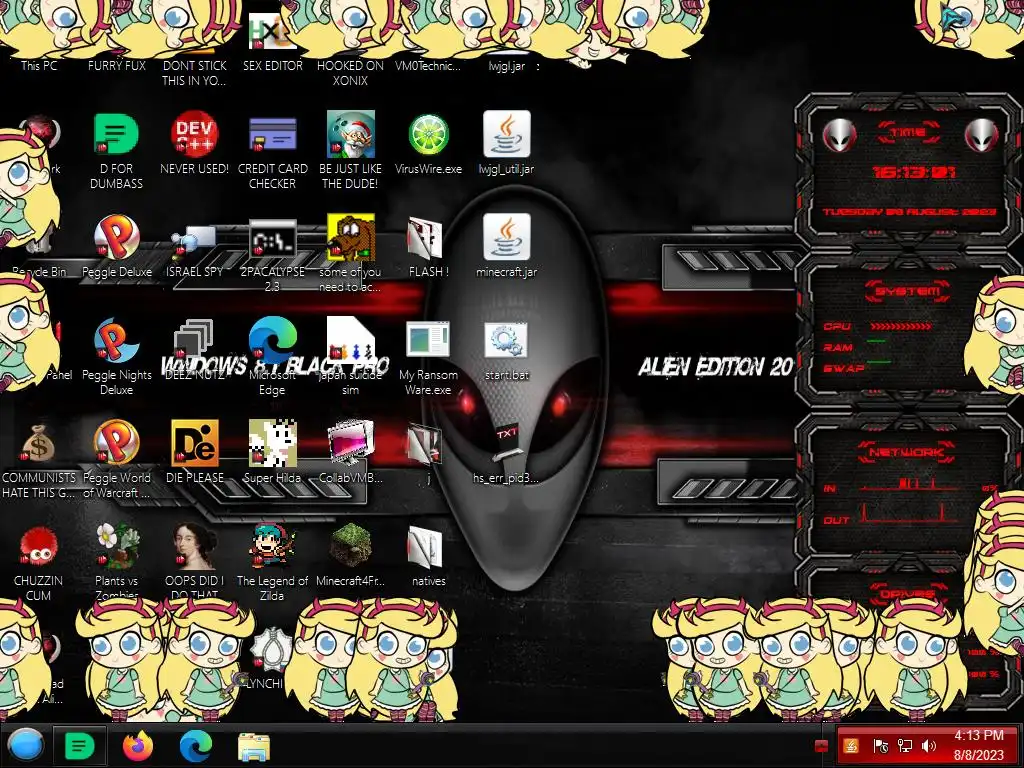Launch the Microsoft Edge desktop shortcut
1024x768 pixels.
[272, 340]
